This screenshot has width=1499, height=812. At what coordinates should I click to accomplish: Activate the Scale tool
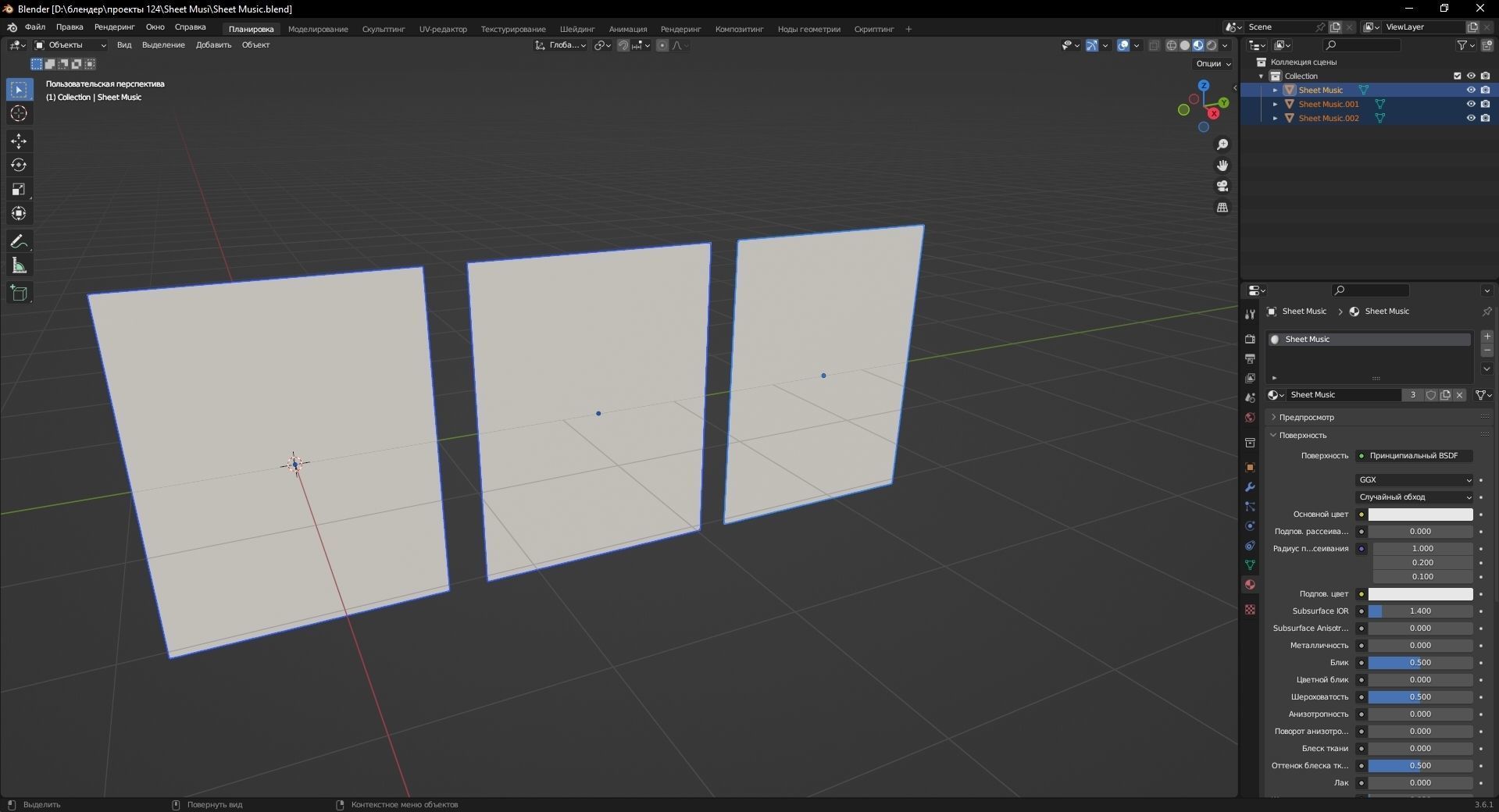click(x=19, y=190)
